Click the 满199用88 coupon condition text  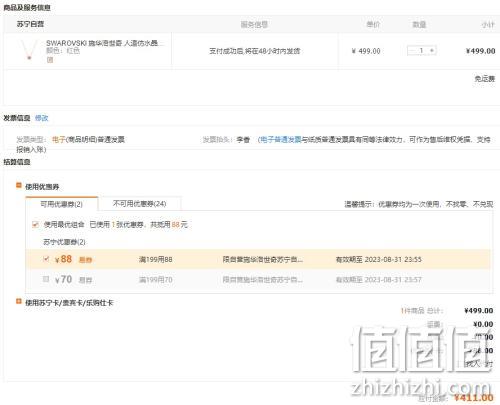pyautogui.click(x=156, y=259)
